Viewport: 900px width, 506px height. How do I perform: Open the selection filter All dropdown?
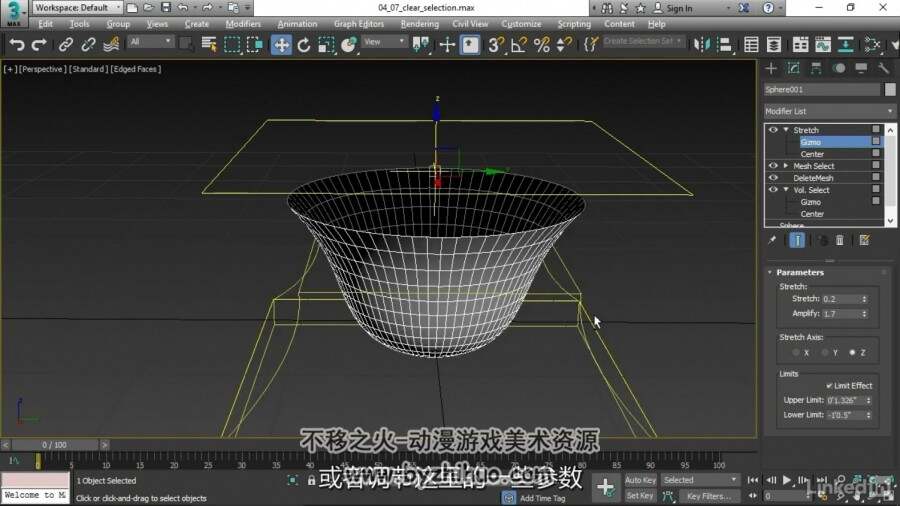150,42
